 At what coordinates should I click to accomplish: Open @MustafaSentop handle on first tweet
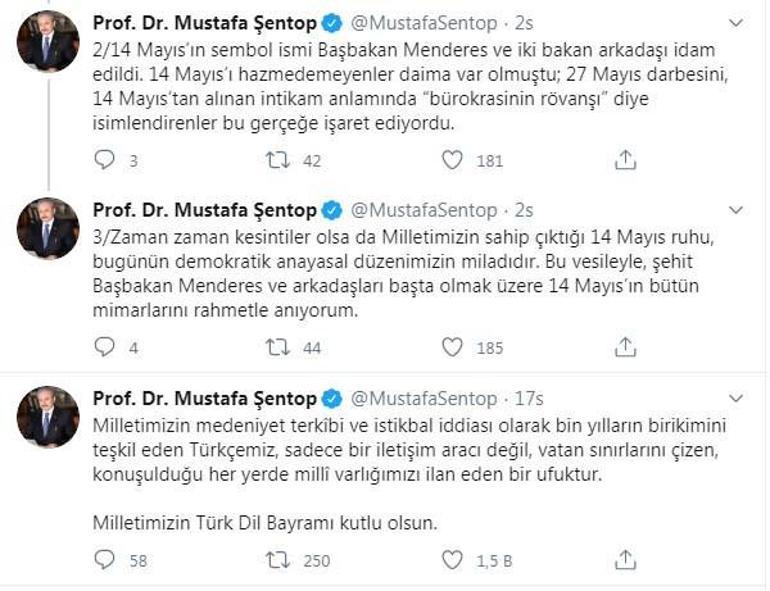(423, 22)
